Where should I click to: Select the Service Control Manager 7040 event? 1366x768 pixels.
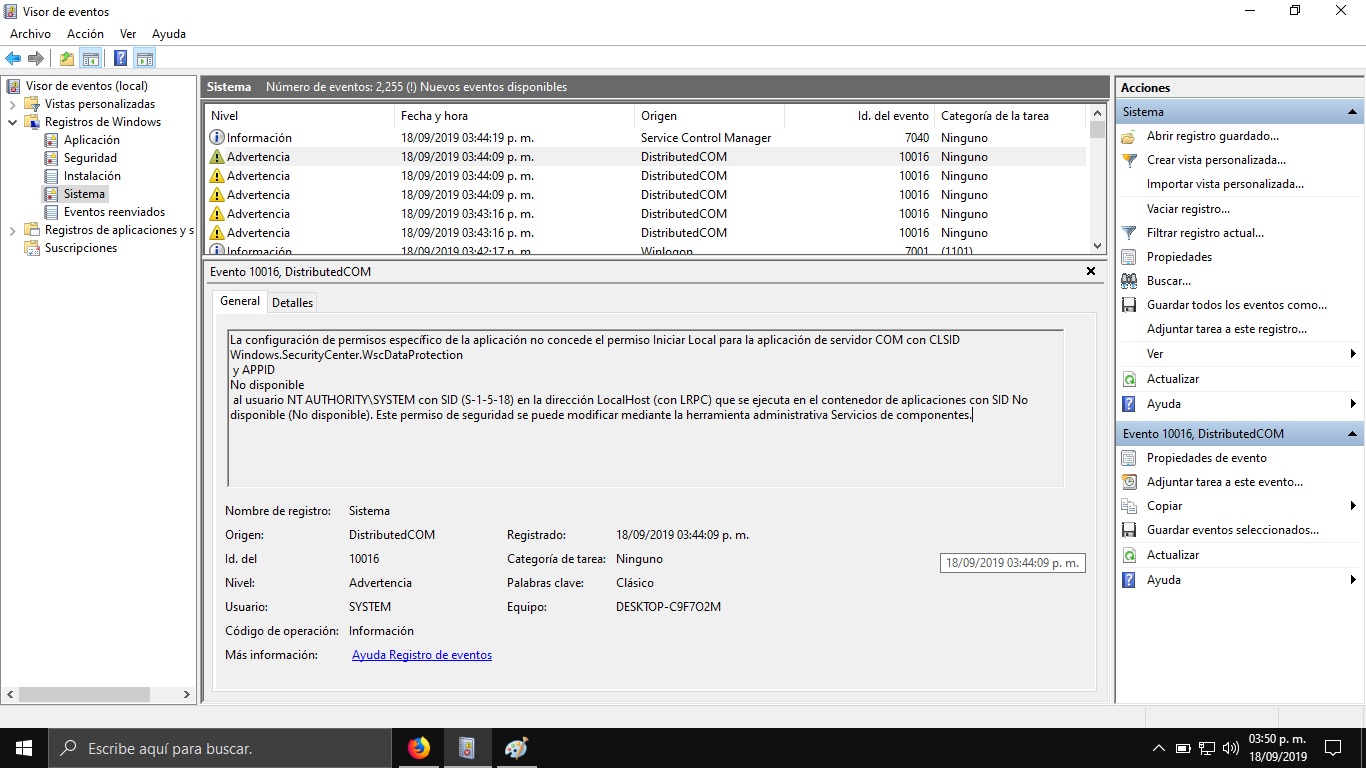(646, 138)
